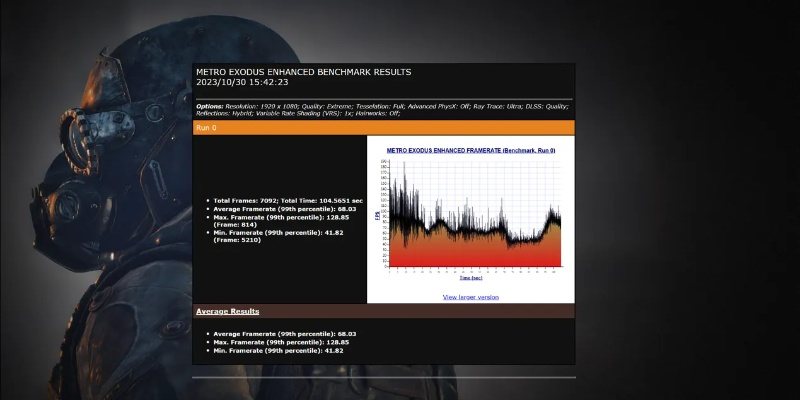This screenshot has height=400, width=800.
Task: Click the framerate graph thumbnail
Action: [470, 215]
